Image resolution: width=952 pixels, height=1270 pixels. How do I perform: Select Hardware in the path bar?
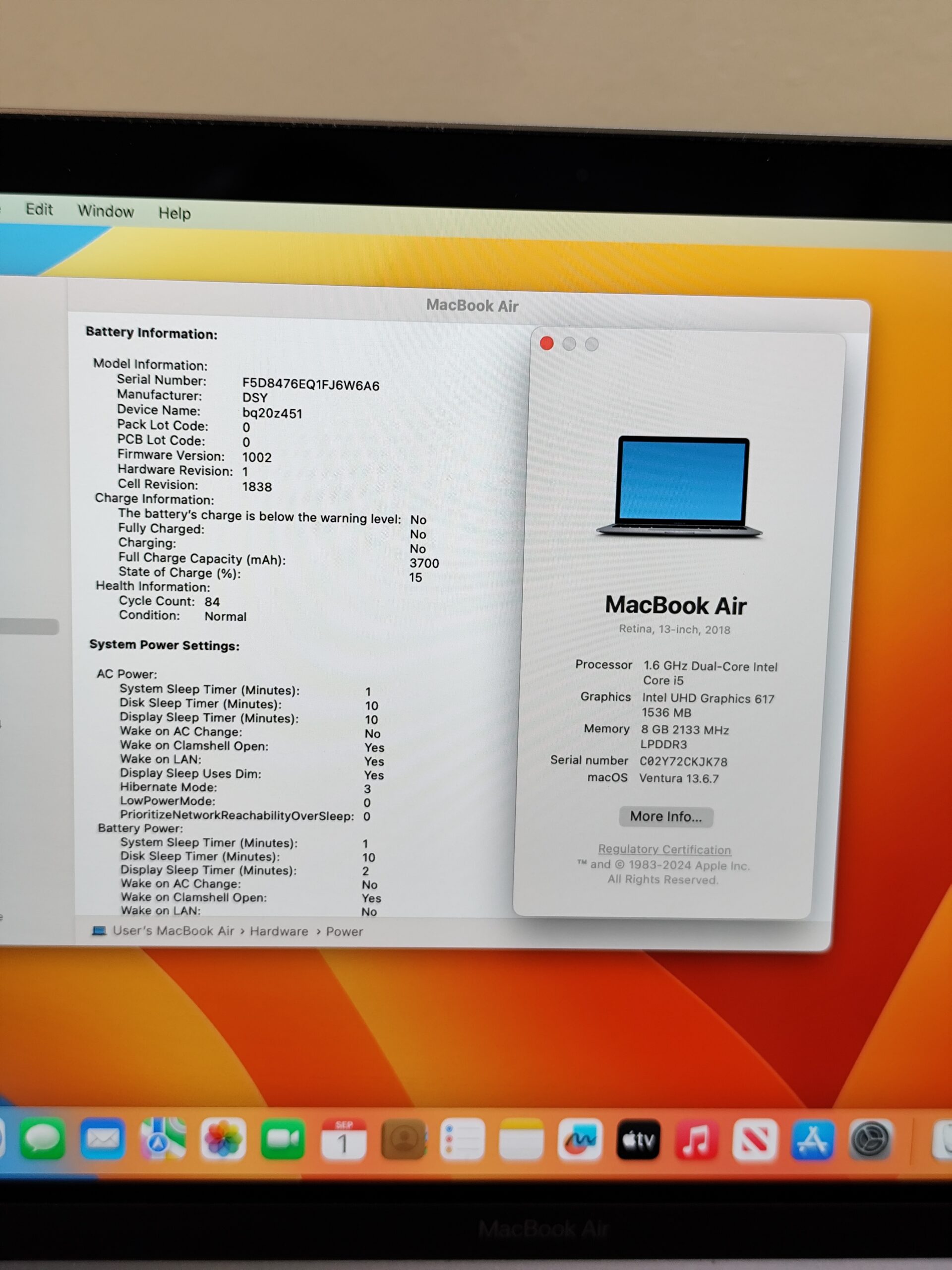279,931
